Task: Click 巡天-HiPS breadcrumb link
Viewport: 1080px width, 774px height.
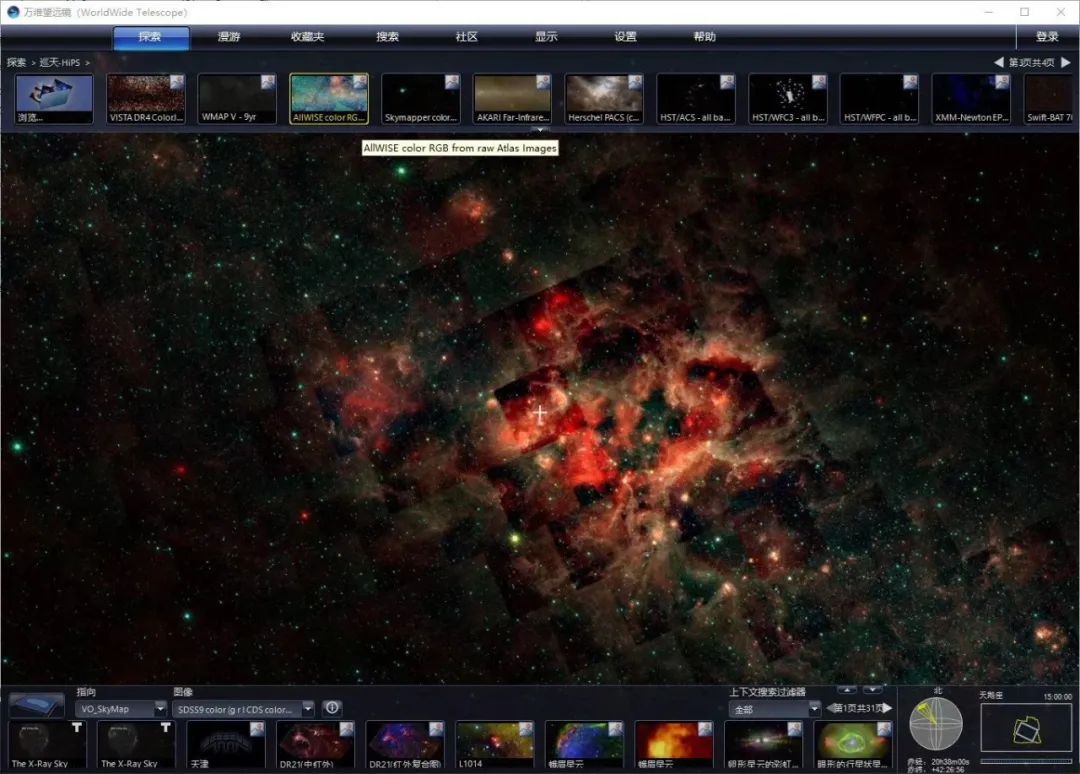Action: 58,63
